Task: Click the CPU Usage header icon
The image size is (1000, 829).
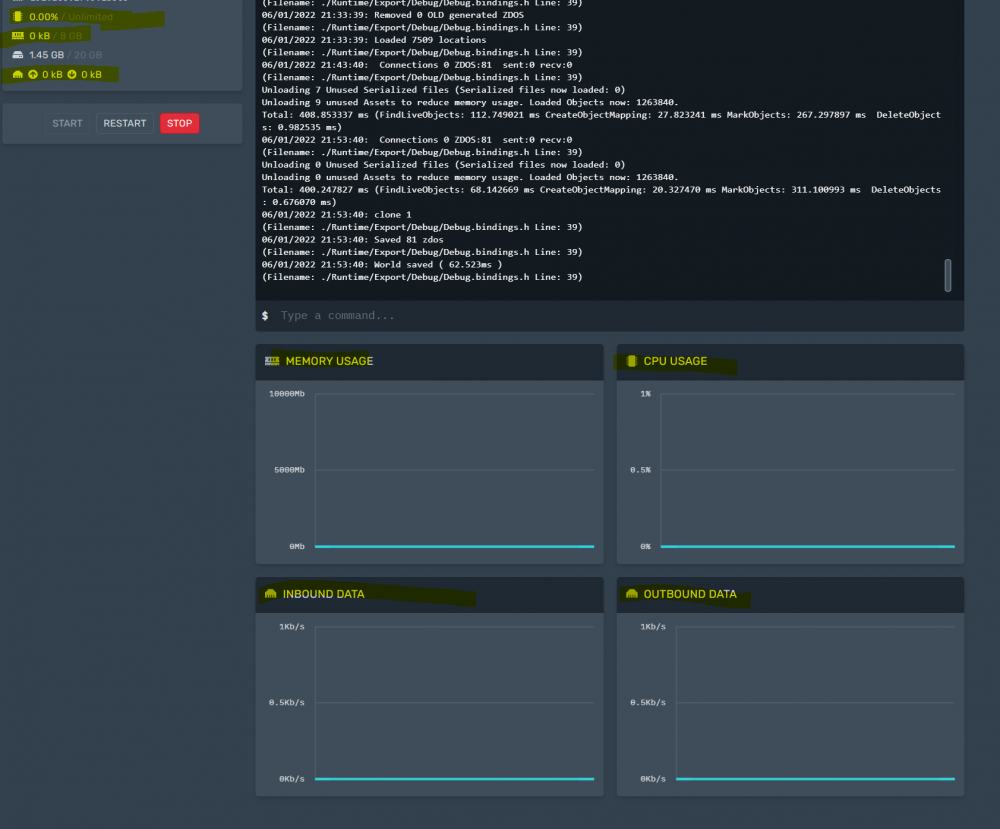Action: tap(631, 361)
